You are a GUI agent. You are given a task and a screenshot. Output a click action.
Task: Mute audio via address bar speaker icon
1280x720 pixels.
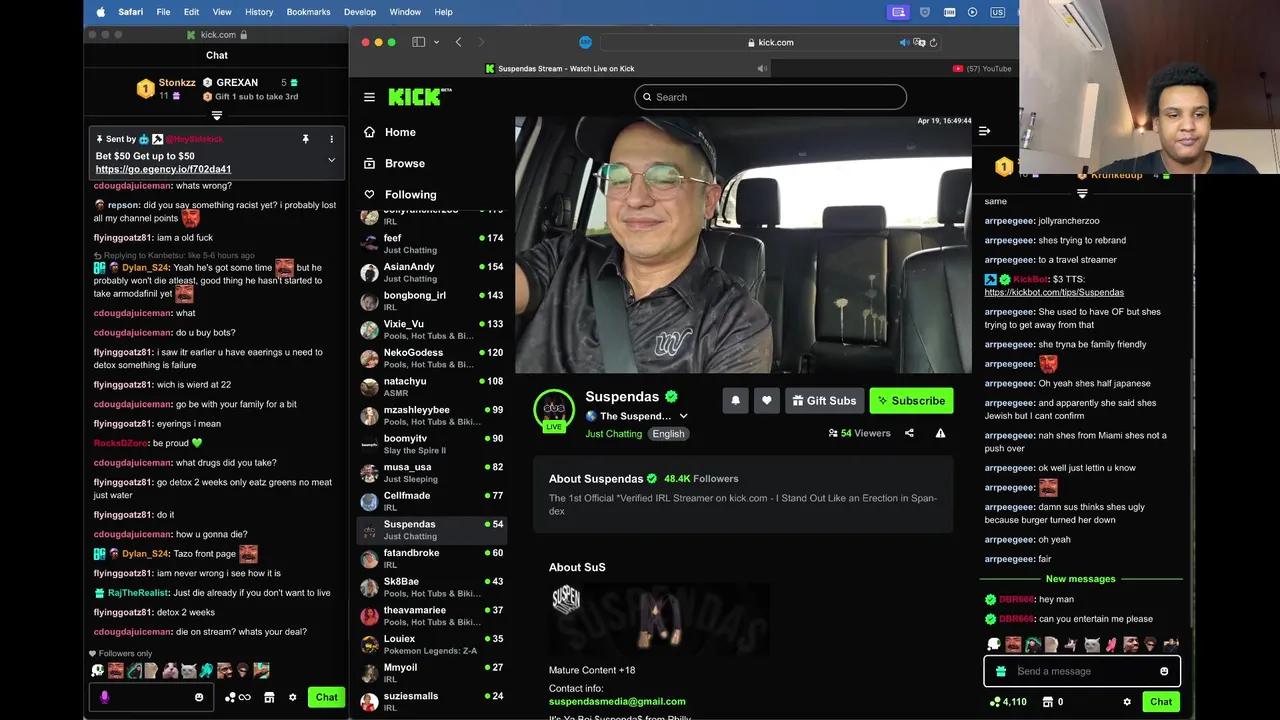(904, 42)
